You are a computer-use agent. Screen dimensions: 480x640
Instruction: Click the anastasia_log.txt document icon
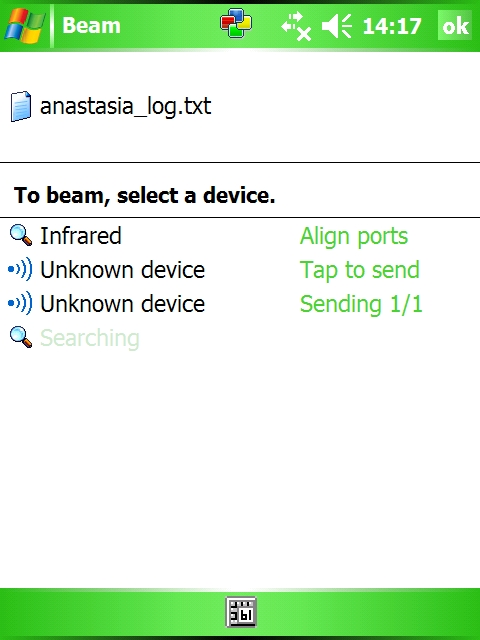[x=20, y=106]
